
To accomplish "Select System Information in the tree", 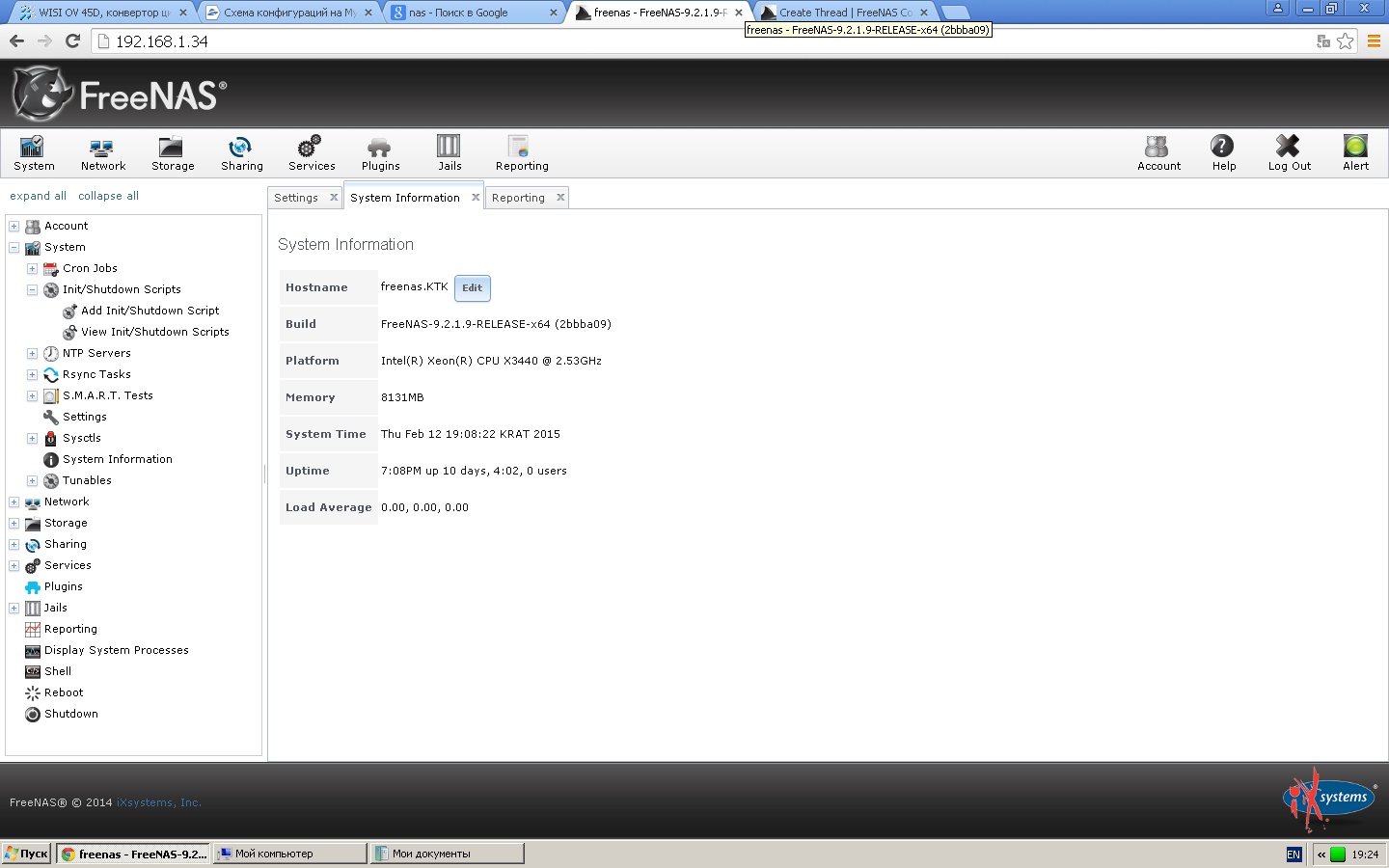I will pos(118,459).
